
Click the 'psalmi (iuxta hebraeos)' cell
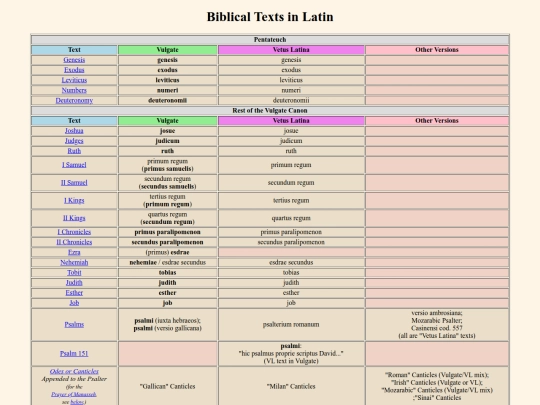click(x=167, y=324)
